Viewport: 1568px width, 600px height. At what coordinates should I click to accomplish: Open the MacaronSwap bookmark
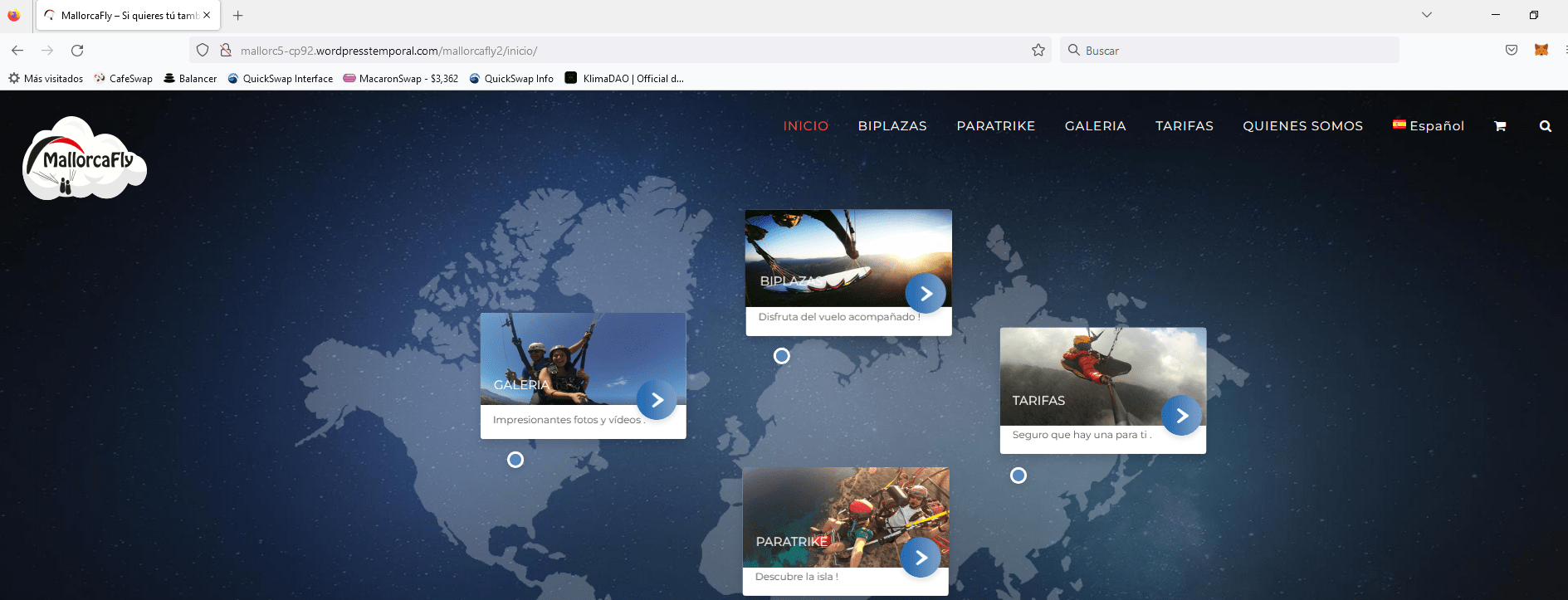[401, 79]
